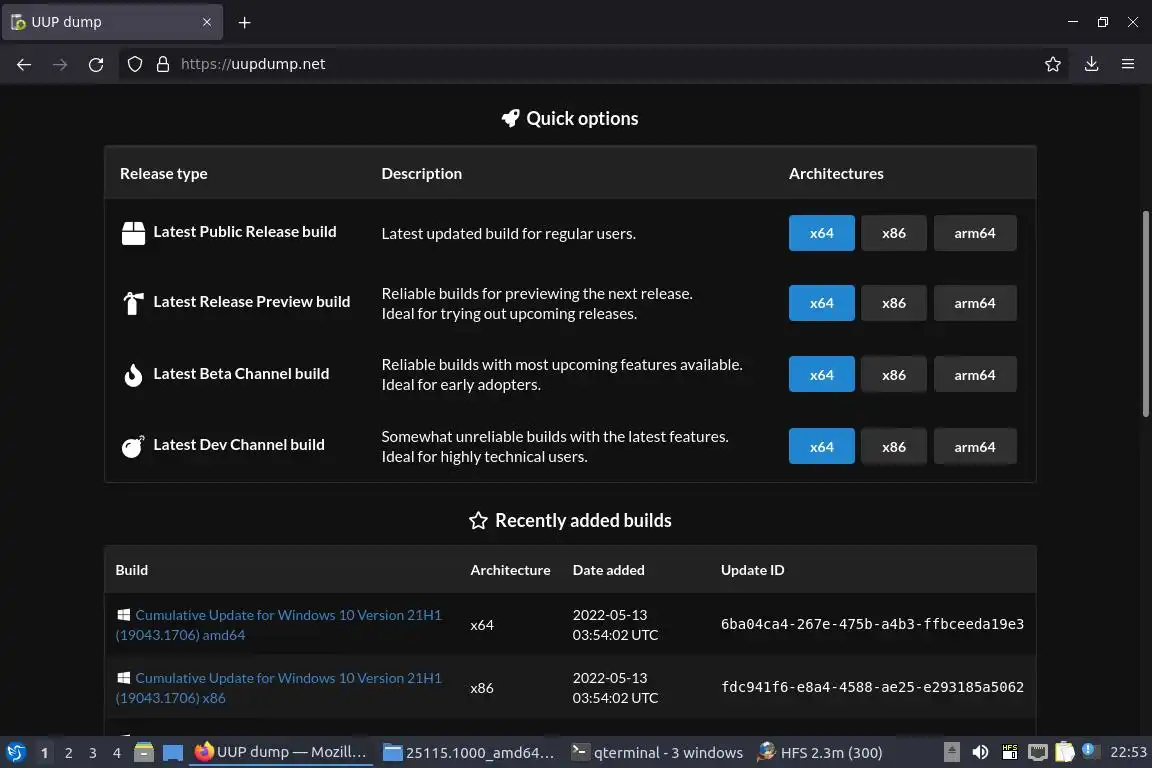
Task: Switch to 25115.1000_amd64 folder taskbar entry
Action: [468, 752]
